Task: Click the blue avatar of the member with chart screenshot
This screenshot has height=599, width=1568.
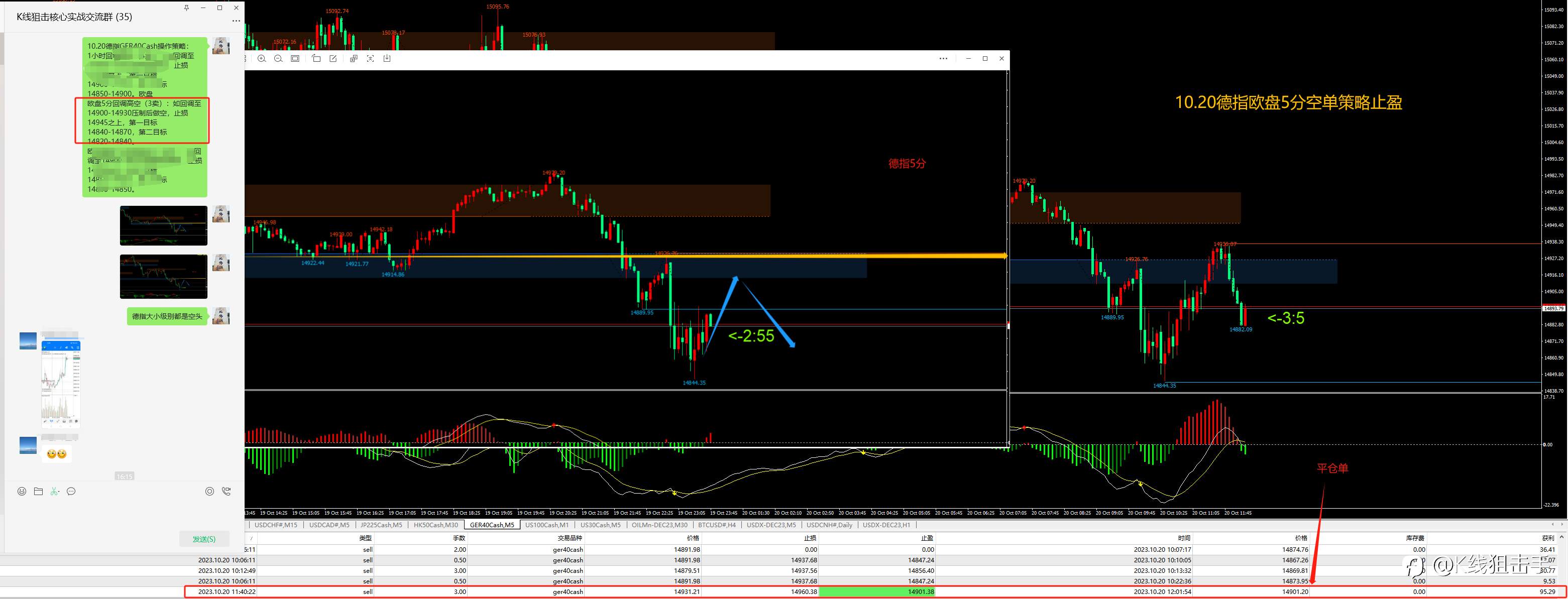Action: coord(28,341)
